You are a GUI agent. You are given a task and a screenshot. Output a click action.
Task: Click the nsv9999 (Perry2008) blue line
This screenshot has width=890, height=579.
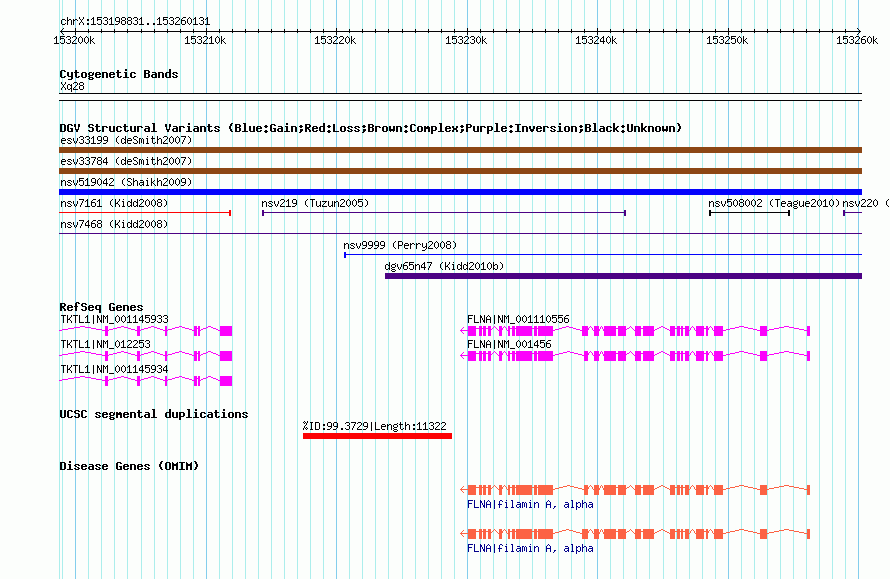603,255
